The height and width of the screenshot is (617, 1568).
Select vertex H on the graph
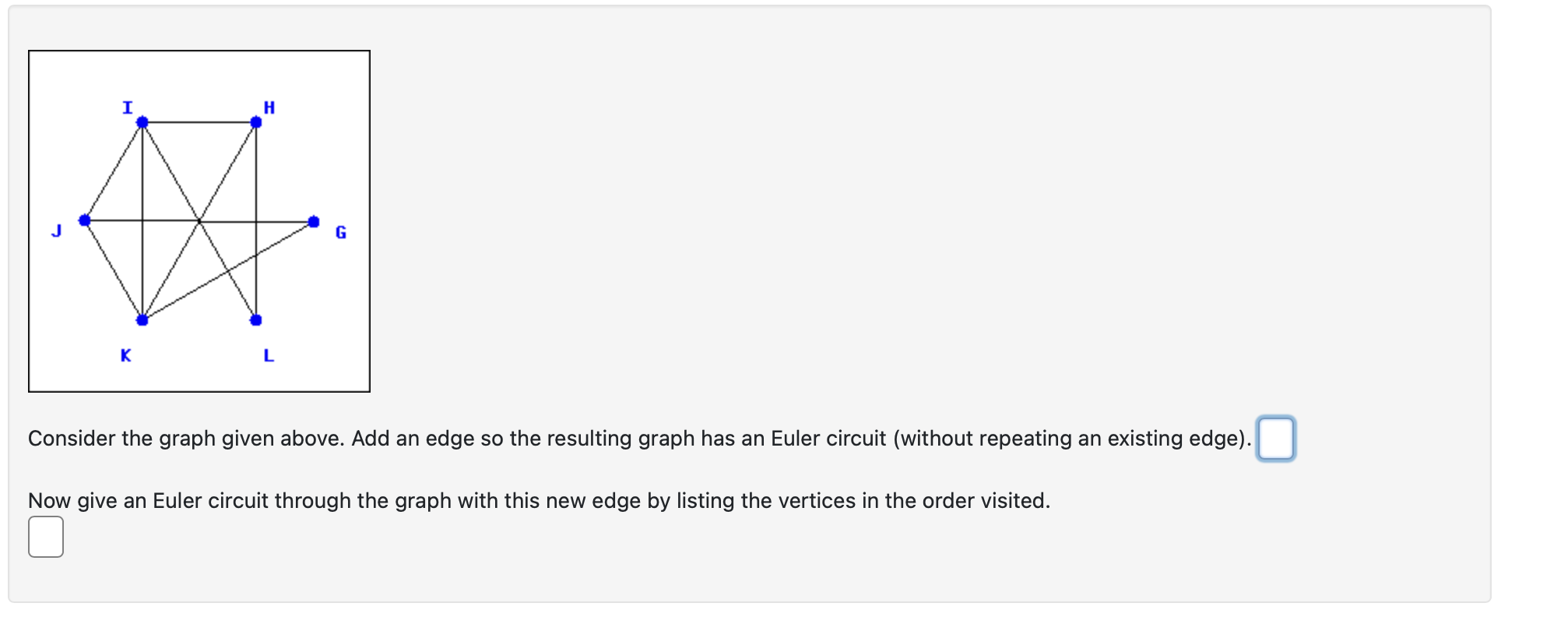pos(255,121)
